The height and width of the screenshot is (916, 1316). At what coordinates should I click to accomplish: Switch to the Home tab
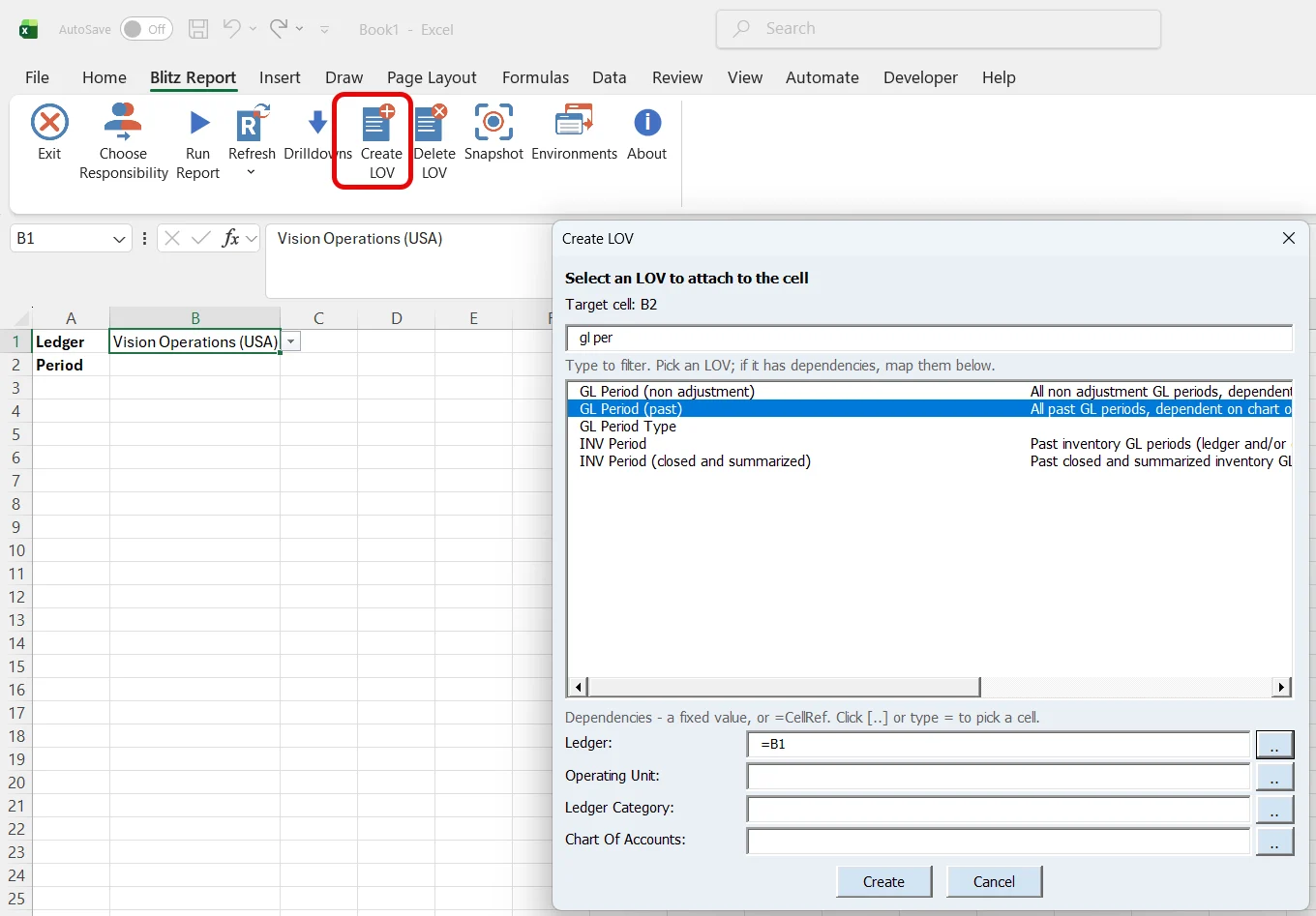pyautogui.click(x=105, y=77)
